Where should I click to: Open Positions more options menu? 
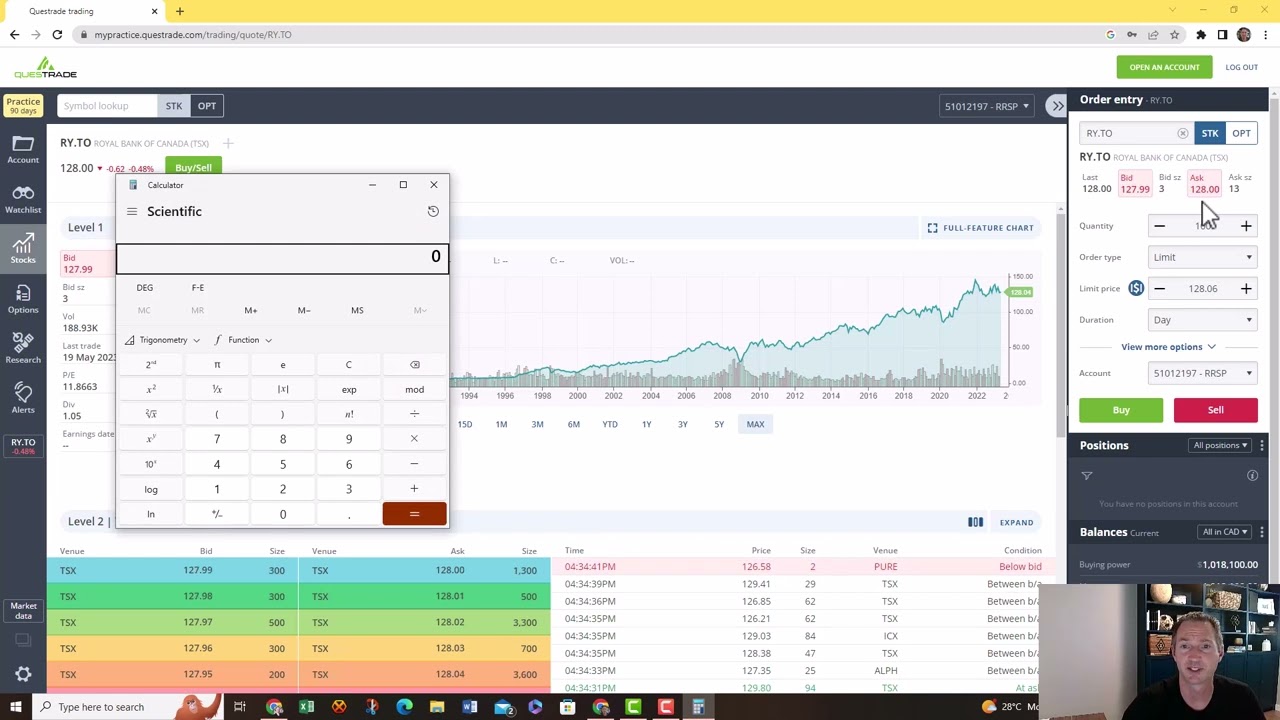[1262, 445]
